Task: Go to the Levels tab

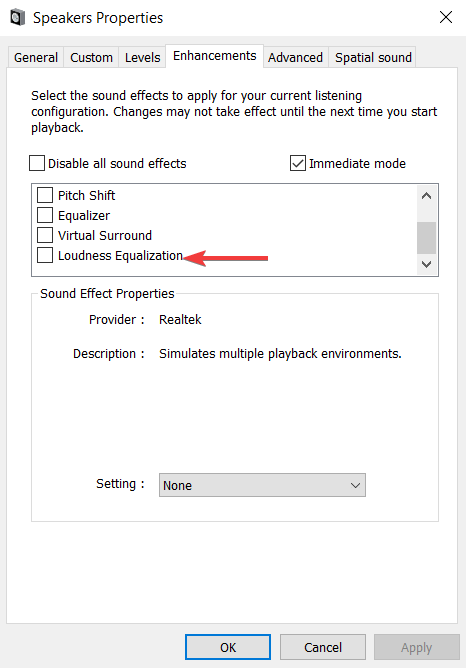Action: point(142,58)
